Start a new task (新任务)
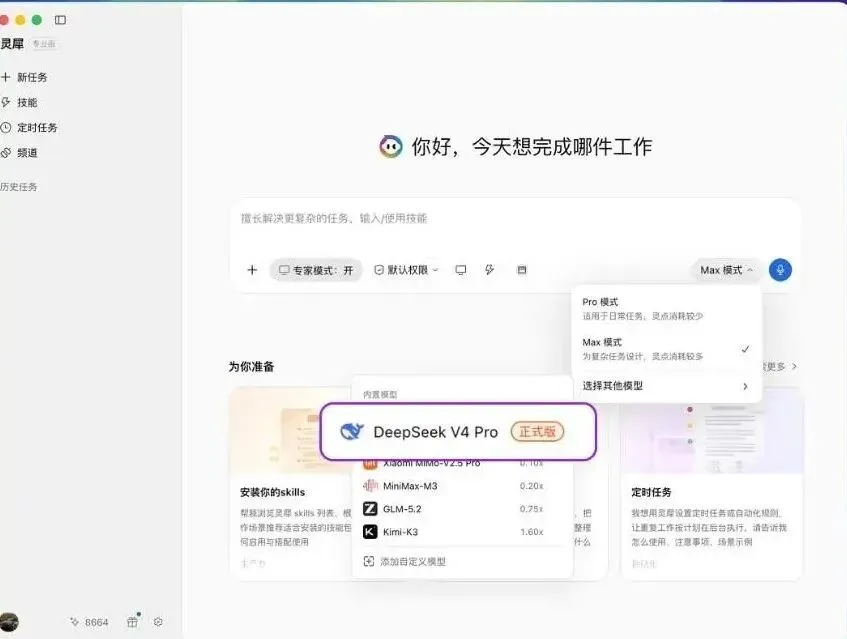 click(24, 77)
